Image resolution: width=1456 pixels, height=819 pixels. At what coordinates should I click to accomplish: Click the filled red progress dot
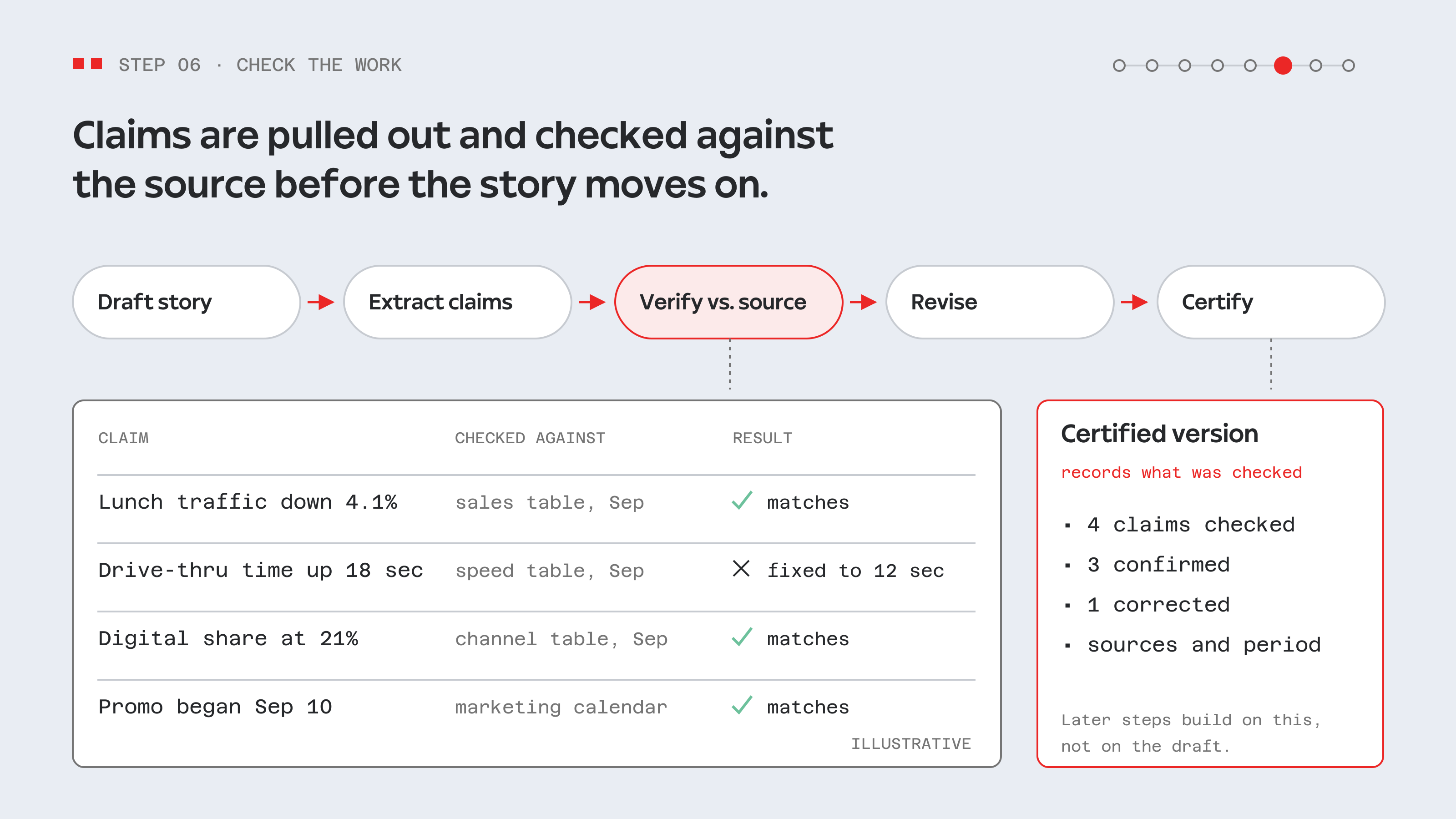[x=1283, y=66]
